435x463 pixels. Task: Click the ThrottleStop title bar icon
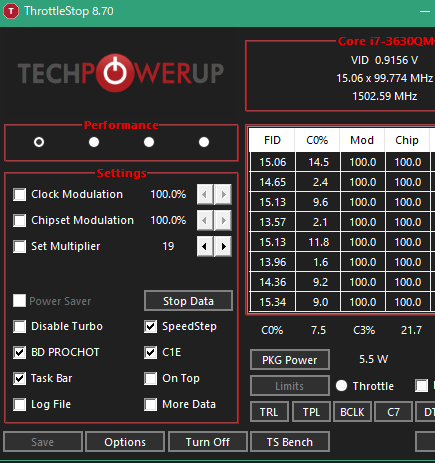click(11, 11)
